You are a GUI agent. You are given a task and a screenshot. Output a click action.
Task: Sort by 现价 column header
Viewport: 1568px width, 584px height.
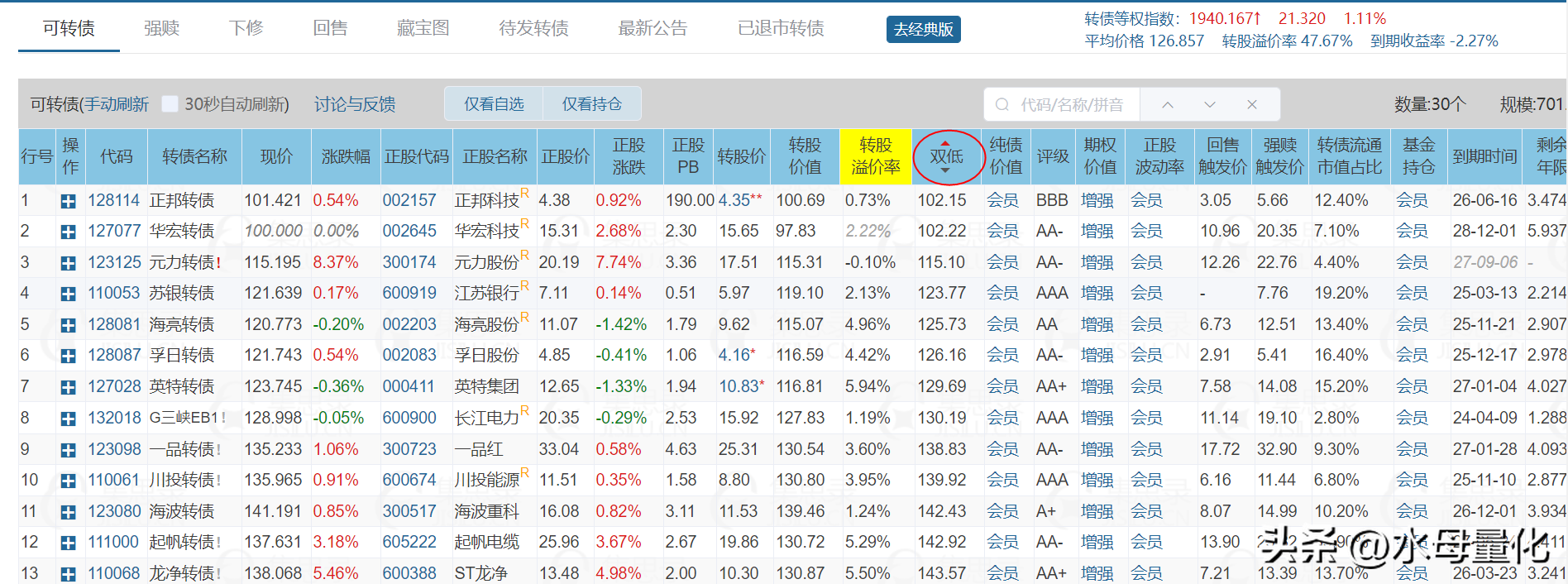coord(277,156)
